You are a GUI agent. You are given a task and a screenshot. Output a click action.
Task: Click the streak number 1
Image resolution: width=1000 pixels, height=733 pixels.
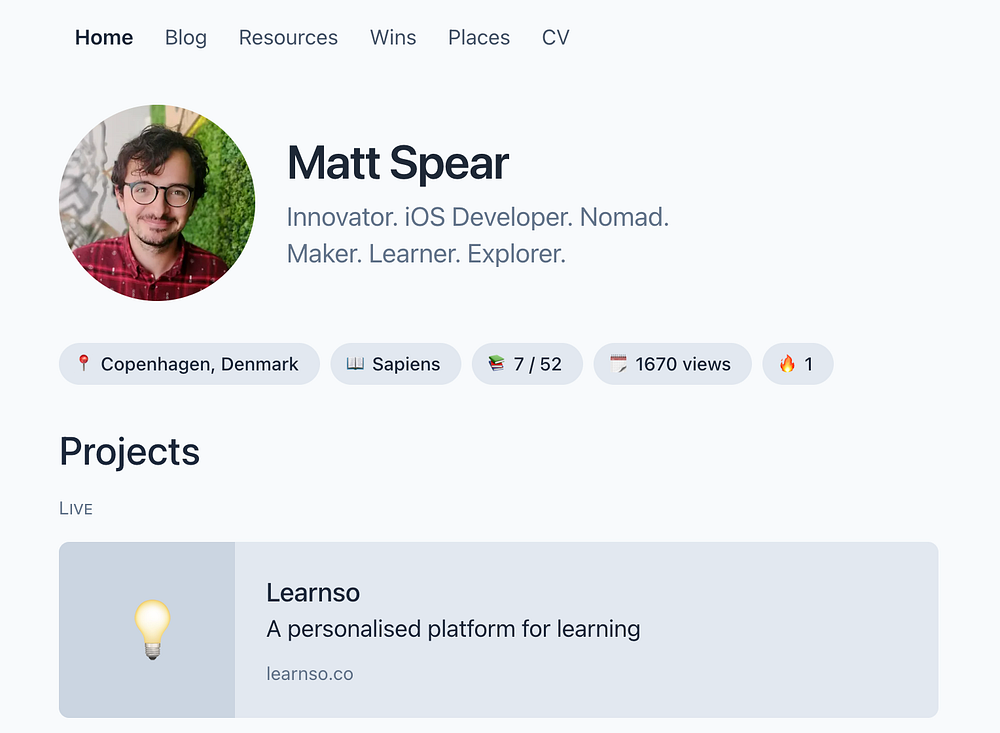809,364
